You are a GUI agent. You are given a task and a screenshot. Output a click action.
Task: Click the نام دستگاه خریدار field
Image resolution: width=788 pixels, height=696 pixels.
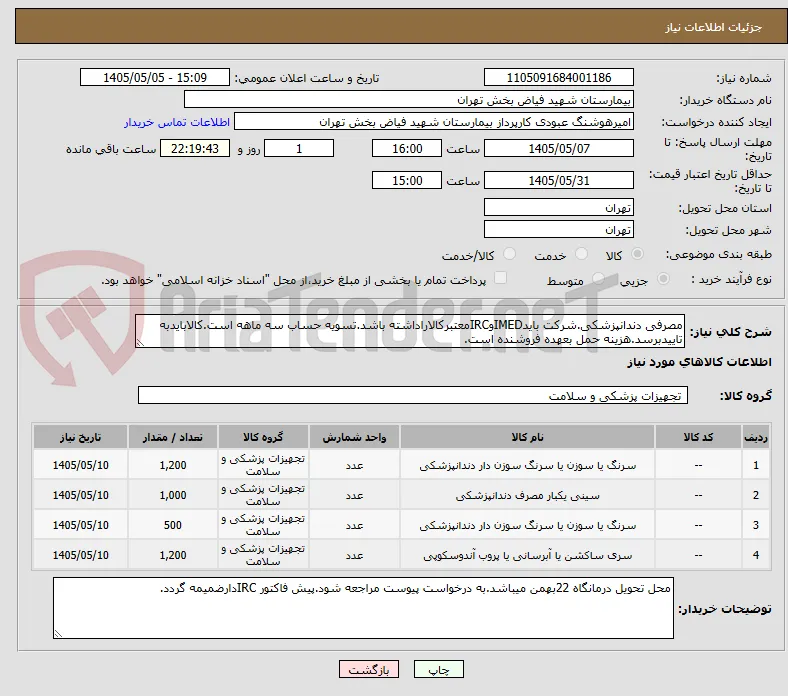click(x=409, y=100)
